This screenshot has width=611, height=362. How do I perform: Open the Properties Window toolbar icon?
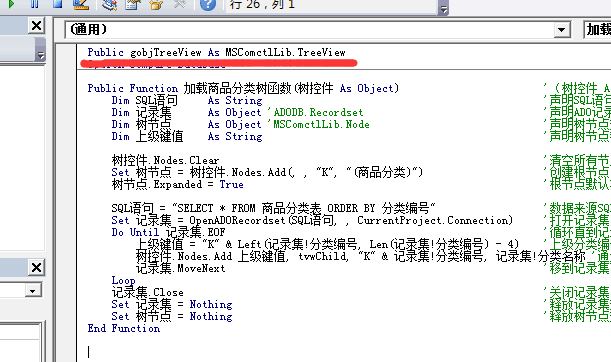(x=132, y=4)
